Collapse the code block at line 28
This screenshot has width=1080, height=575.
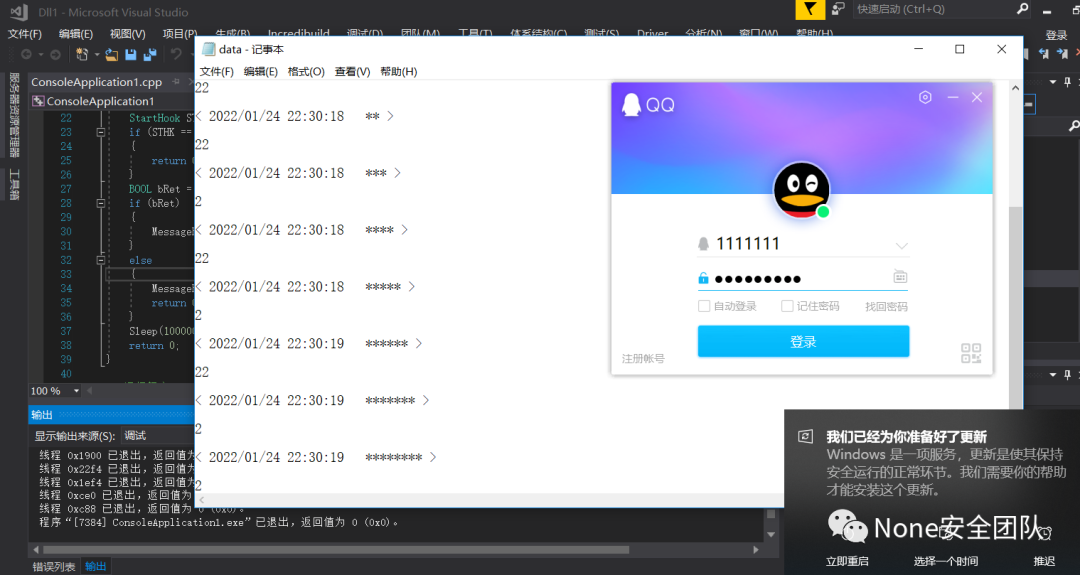(101, 203)
